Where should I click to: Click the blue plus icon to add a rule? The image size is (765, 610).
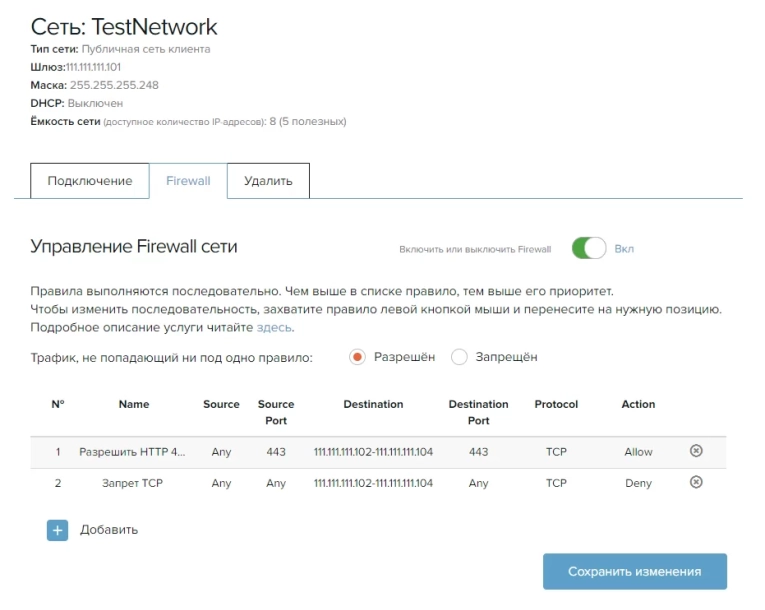coord(57,530)
